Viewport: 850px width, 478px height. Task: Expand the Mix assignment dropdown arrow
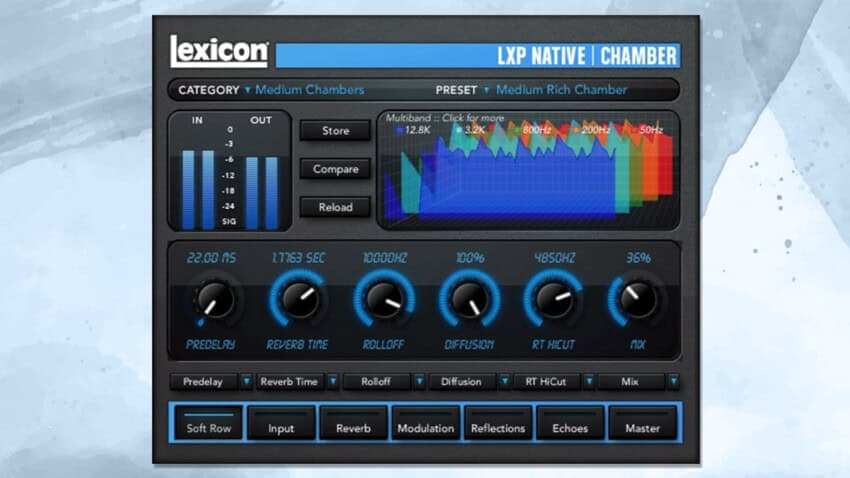coord(673,382)
